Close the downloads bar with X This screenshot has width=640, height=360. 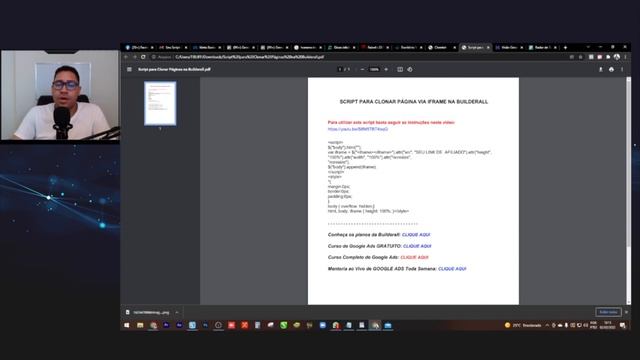coord(627,312)
